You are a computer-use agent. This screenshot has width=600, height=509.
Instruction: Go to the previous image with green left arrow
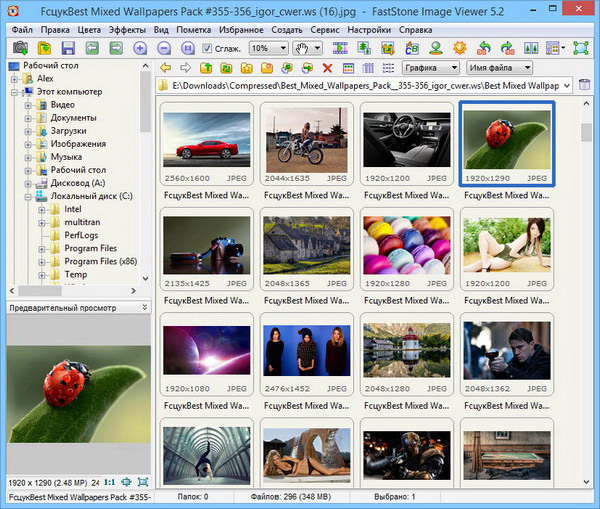pyautogui.click(x=92, y=48)
